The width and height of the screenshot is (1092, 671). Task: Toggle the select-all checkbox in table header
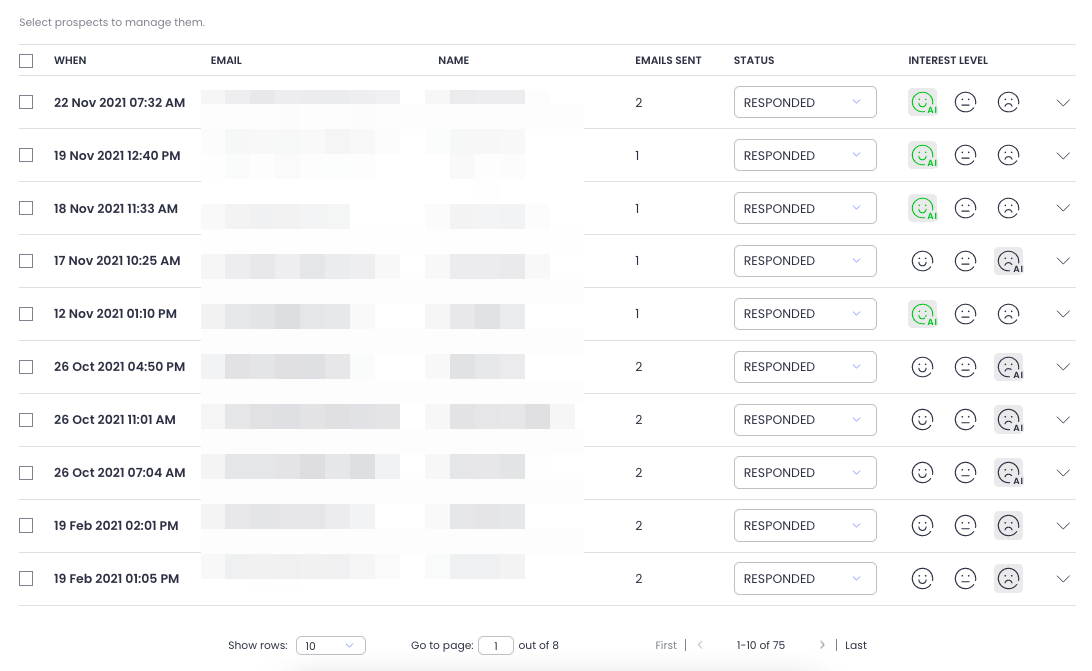(x=26, y=61)
